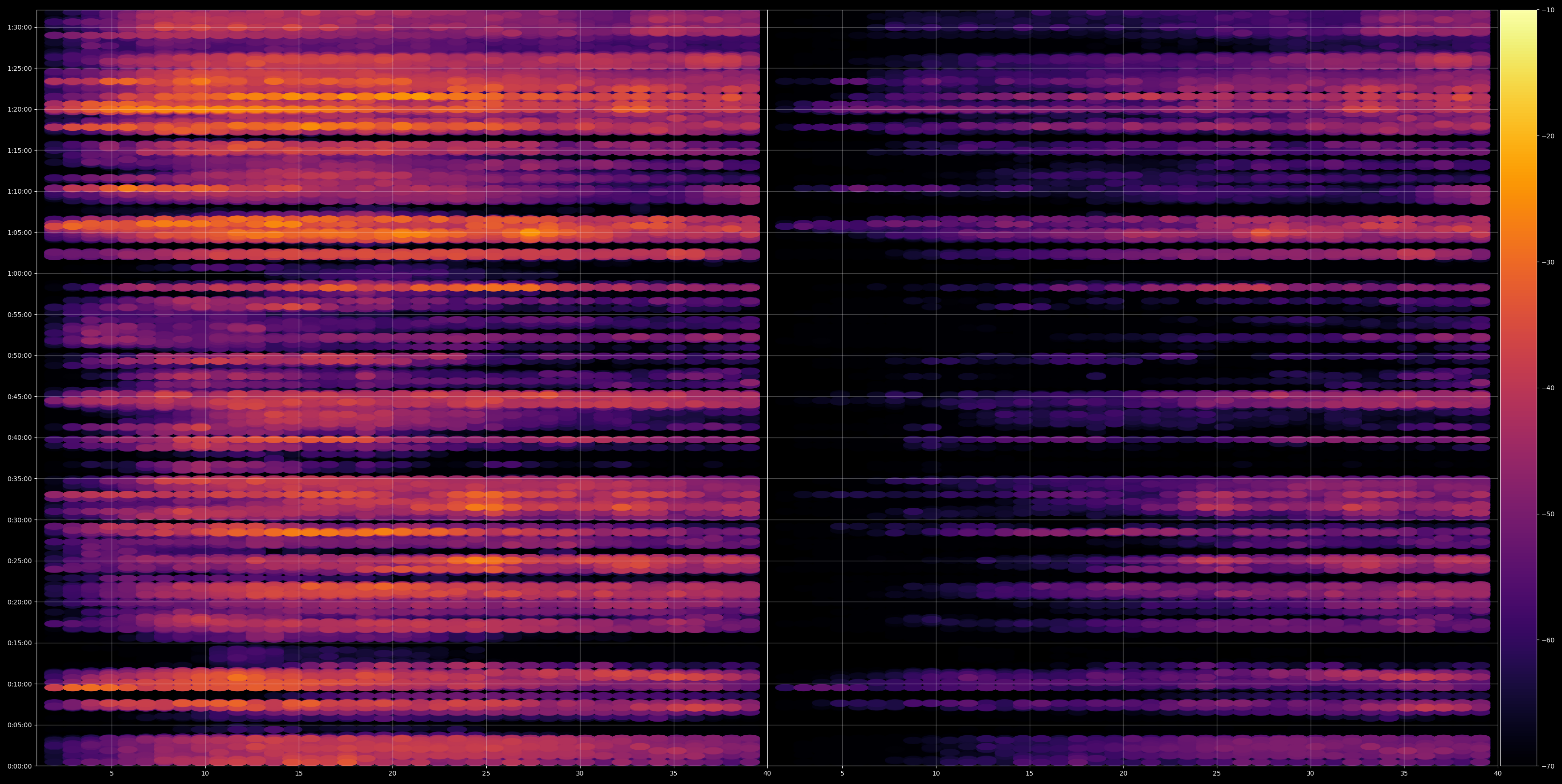Click the 40 label ending the right plot
This screenshot has width=1562, height=784.
tap(1498, 774)
